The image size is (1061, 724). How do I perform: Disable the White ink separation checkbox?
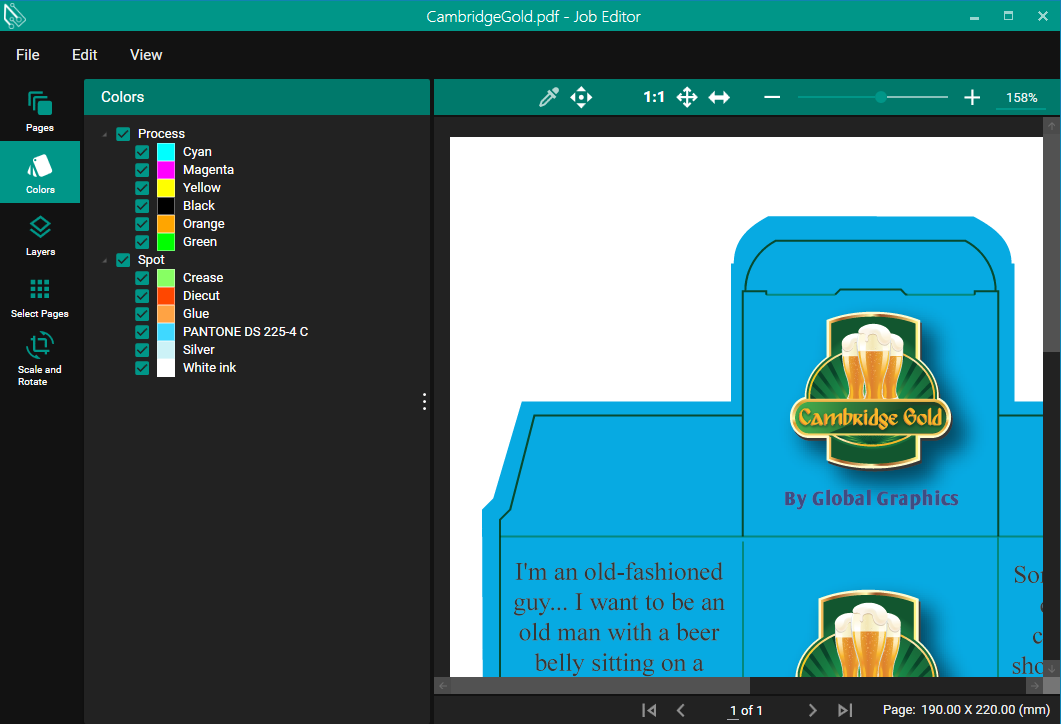pyautogui.click(x=142, y=368)
